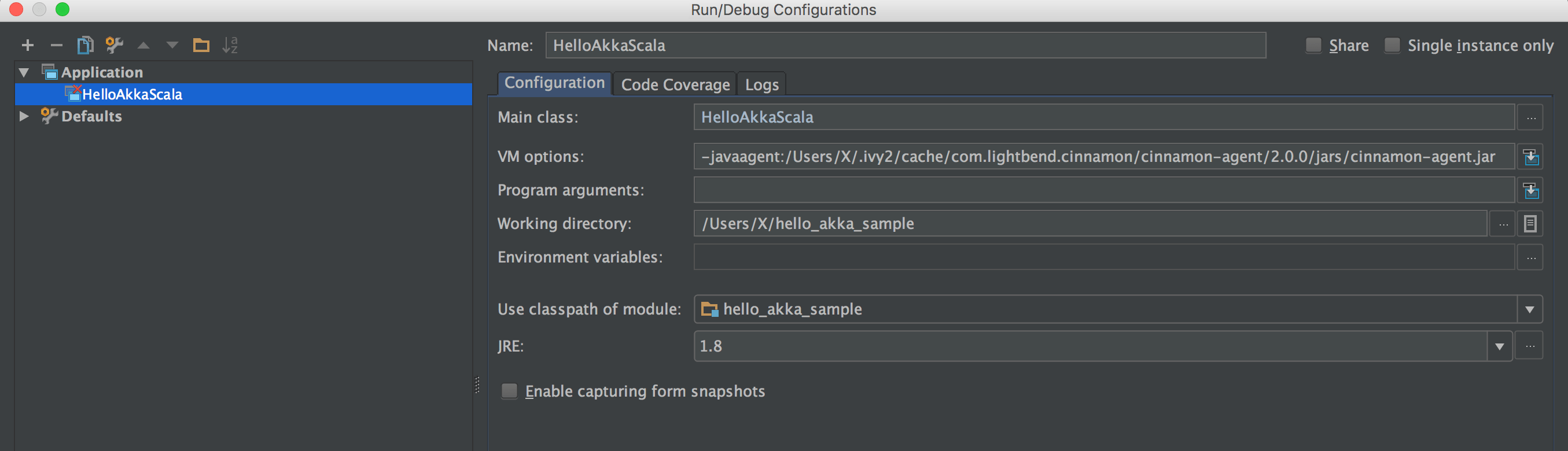Viewport: 1568px width, 451px height.
Task: Enable the Share checkbox
Action: click(1313, 45)
